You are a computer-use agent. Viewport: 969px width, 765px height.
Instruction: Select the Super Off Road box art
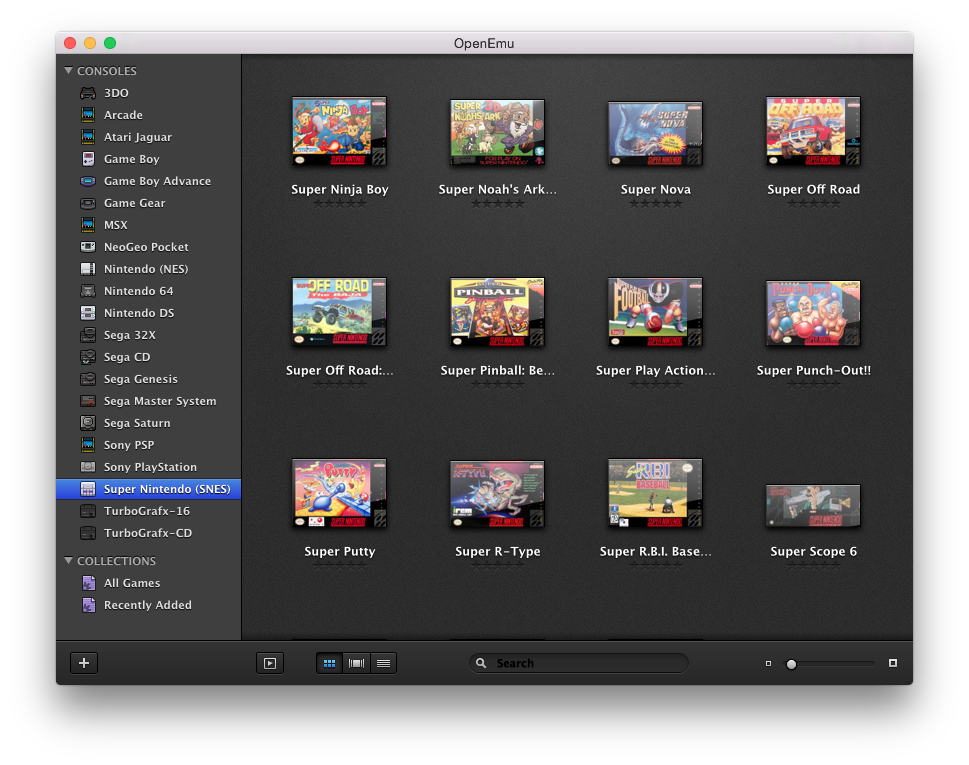[x=813, y=131]
